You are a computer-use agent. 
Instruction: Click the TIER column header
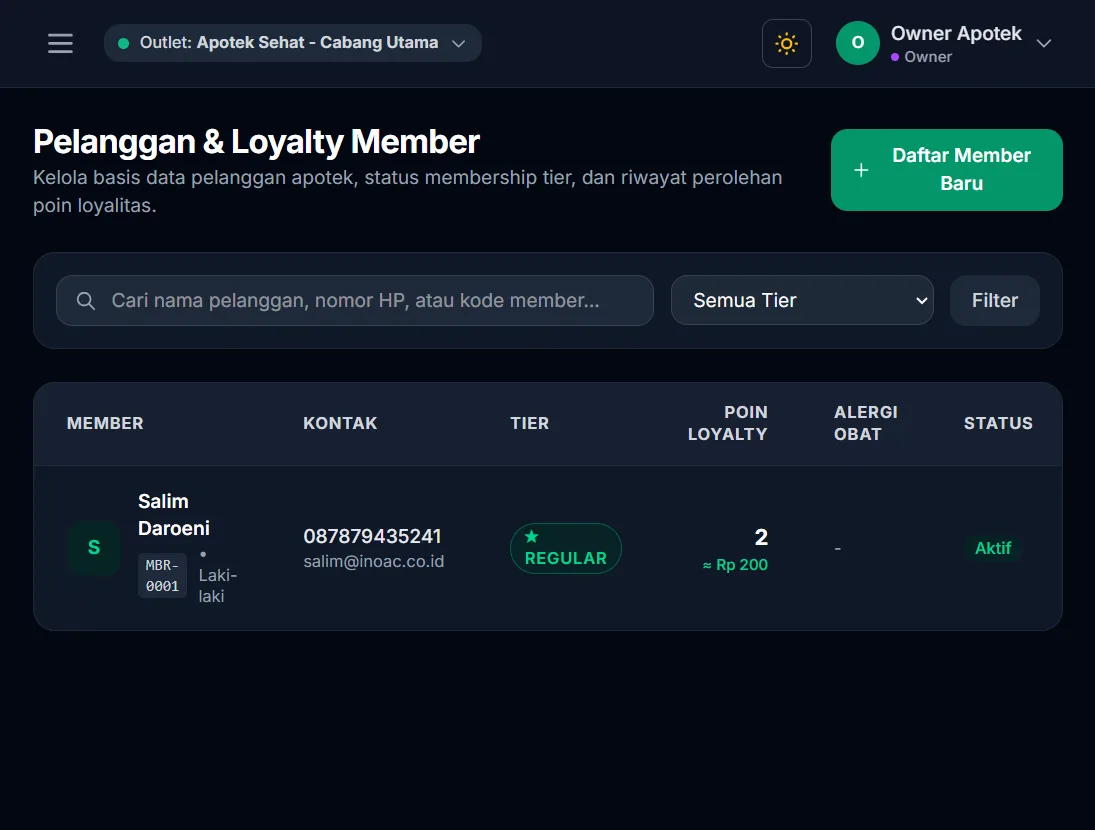coord(529,423)
